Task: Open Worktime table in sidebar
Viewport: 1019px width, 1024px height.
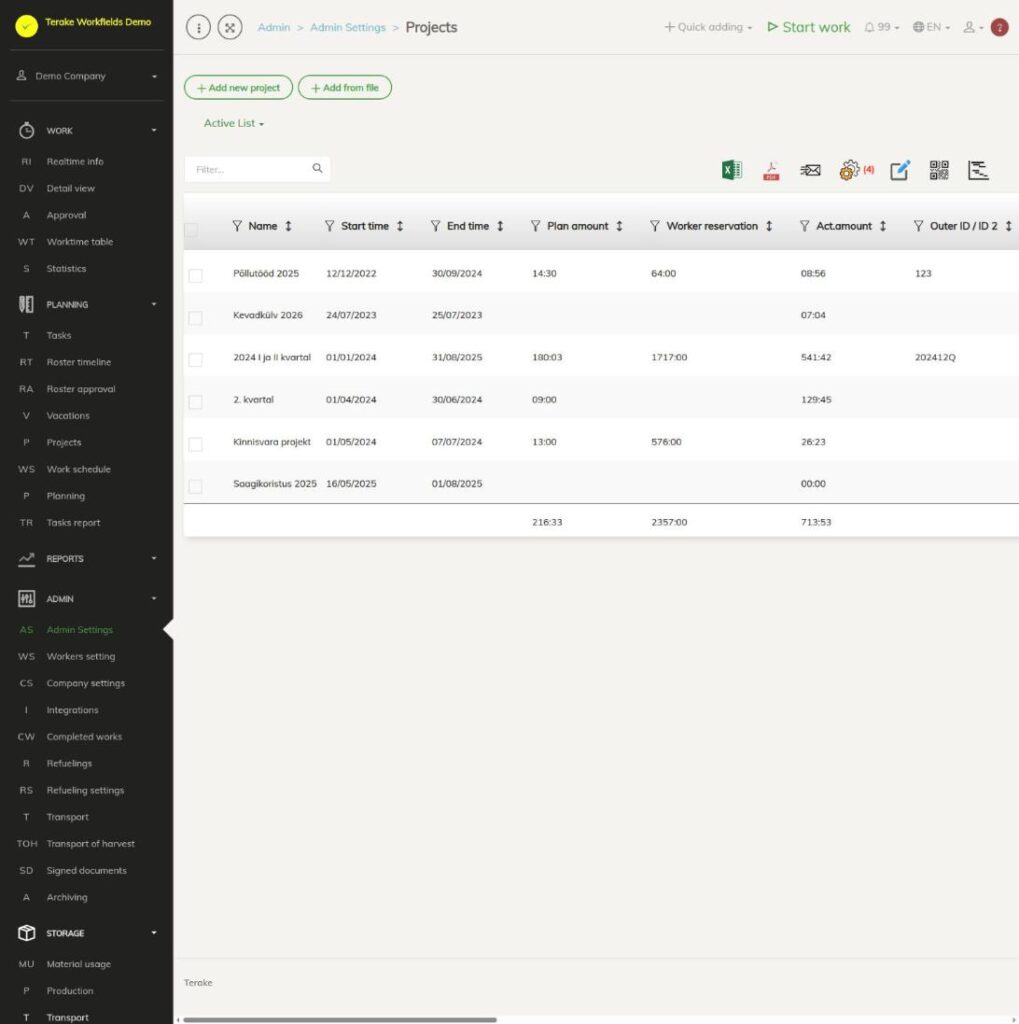Action: pos(80,242)
